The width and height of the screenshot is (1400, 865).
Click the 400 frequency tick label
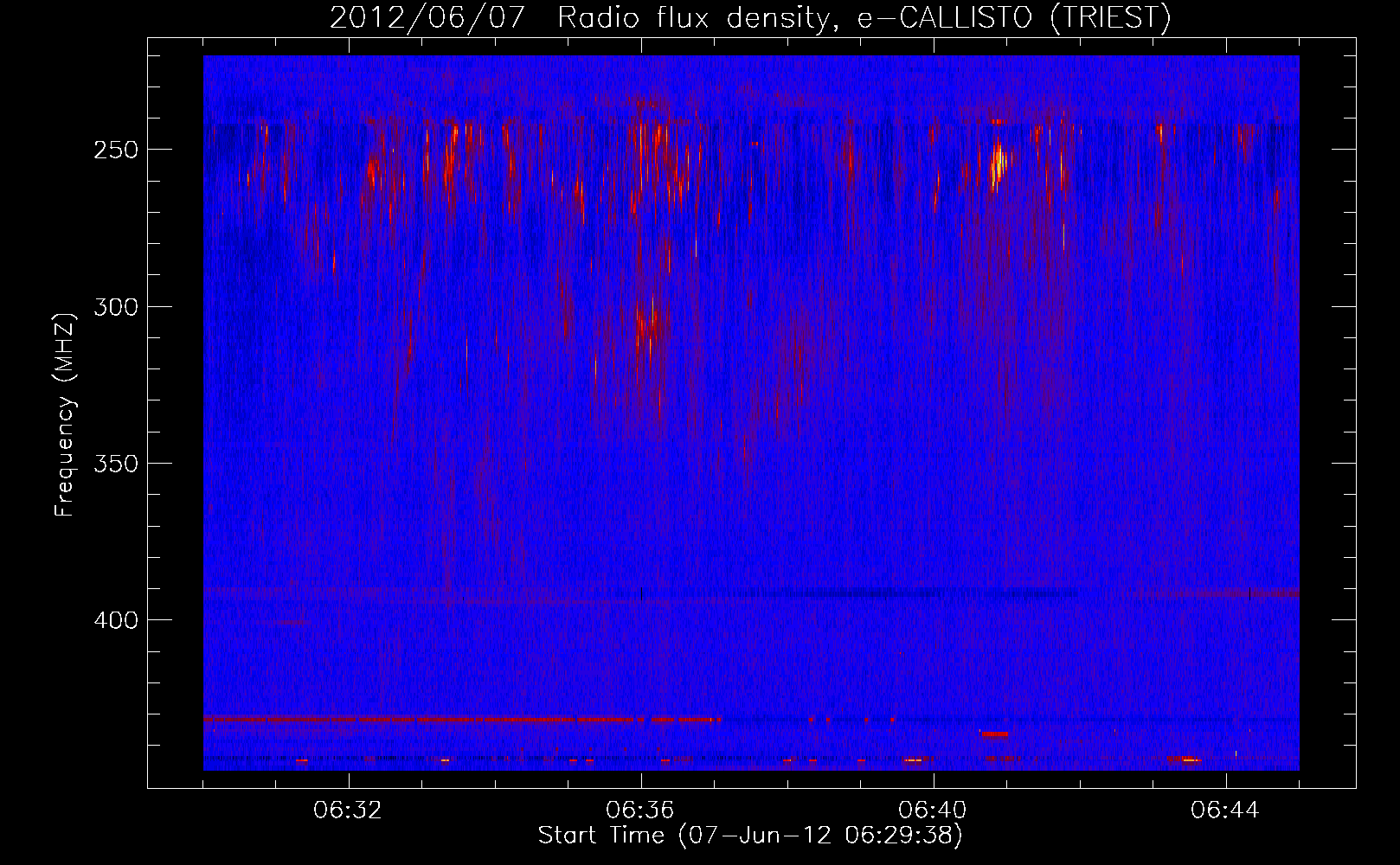[115, 621]
